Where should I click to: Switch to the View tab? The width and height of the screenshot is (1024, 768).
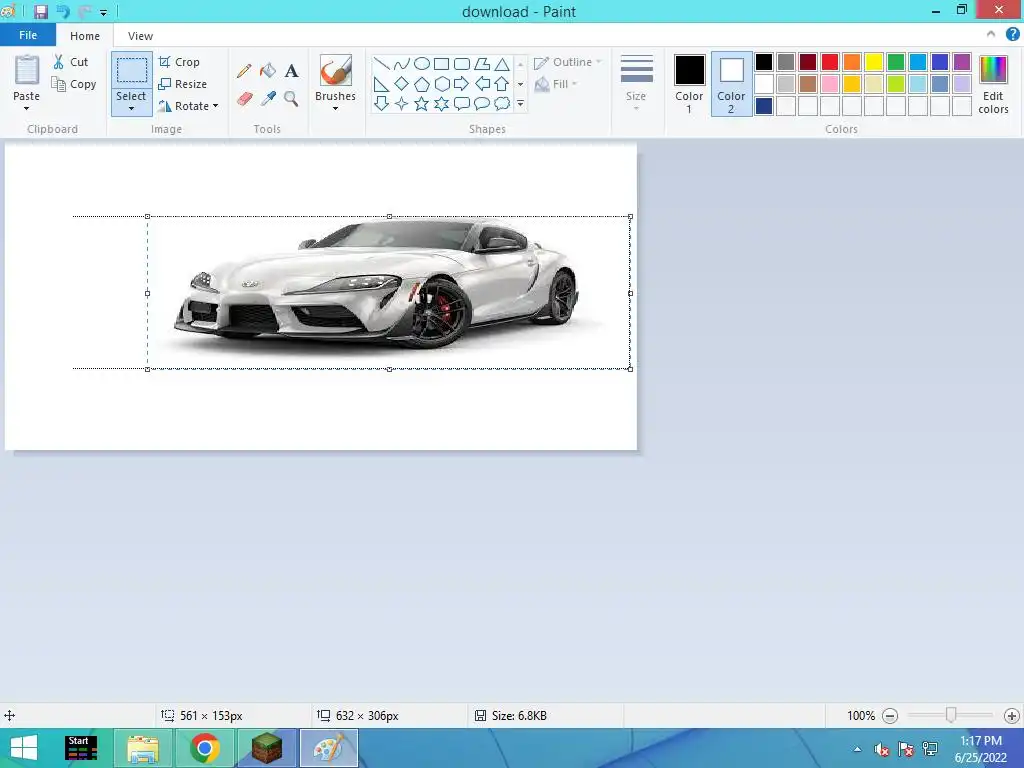coord(140,36)
